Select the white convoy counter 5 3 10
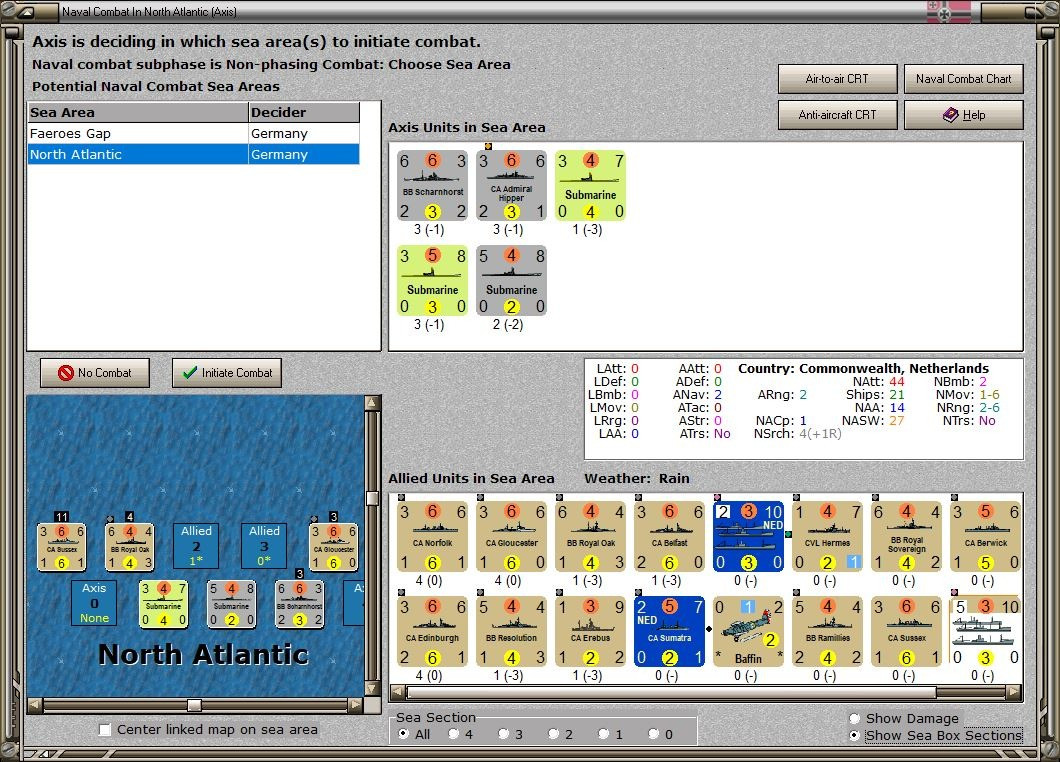 point(986,632)
